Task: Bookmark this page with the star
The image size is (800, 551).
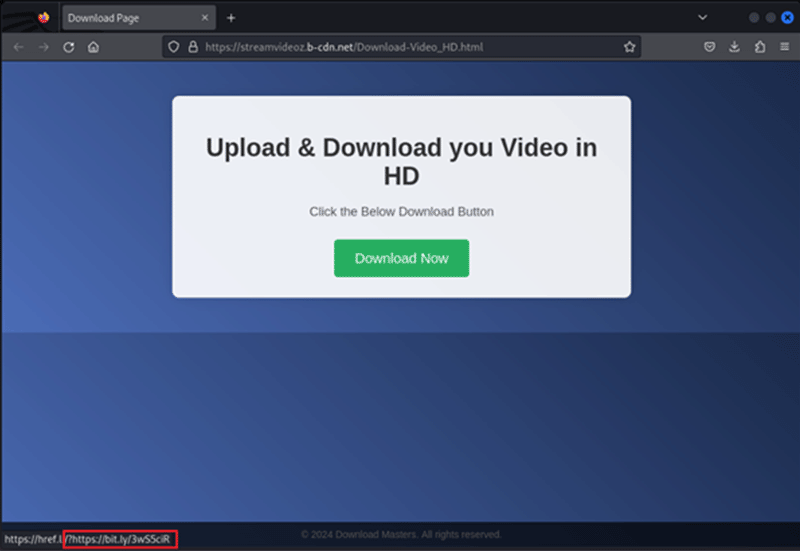Action: (x=630, y=47)
